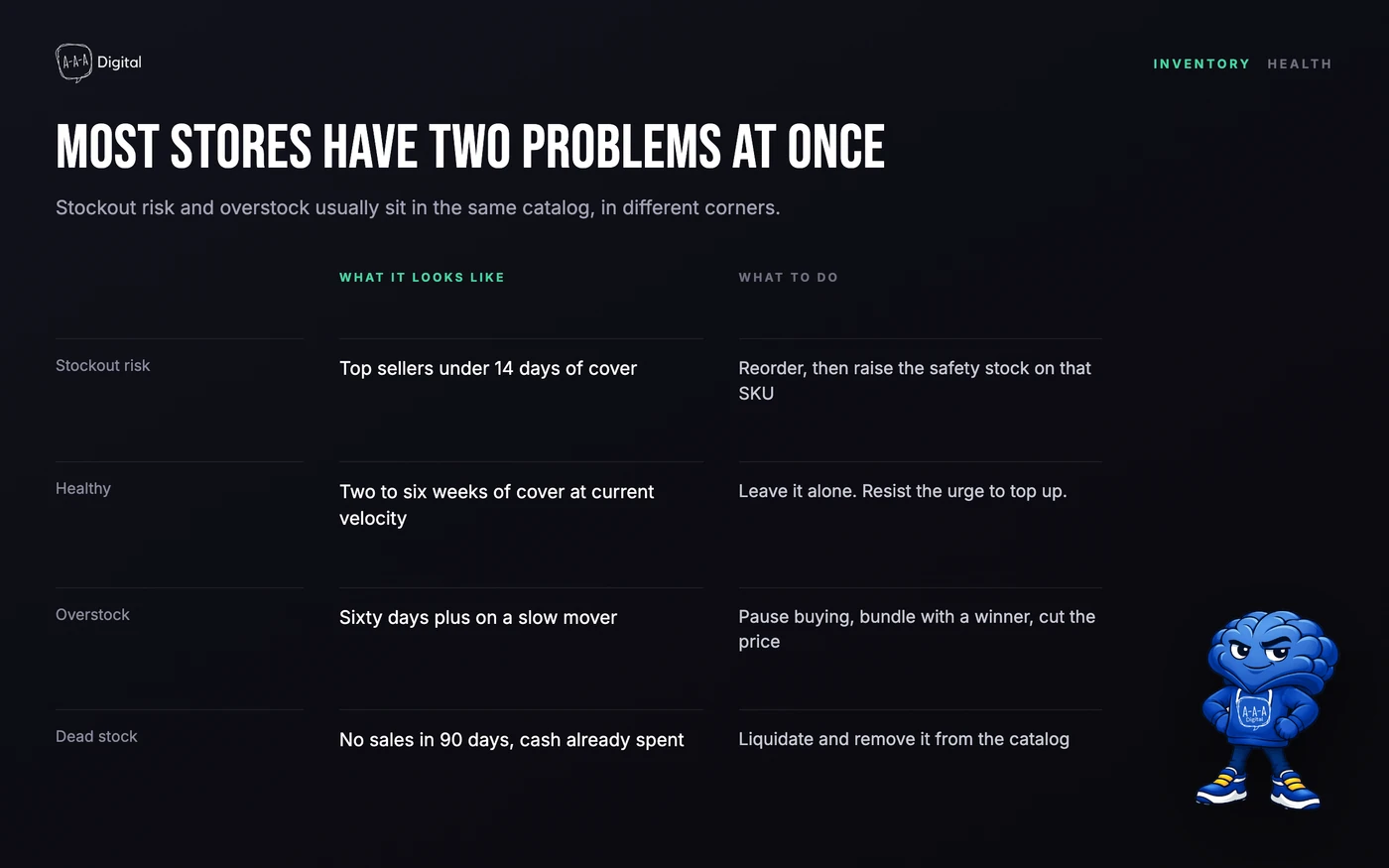Click the blue brain mascot character

click(x=1267, y=709)
